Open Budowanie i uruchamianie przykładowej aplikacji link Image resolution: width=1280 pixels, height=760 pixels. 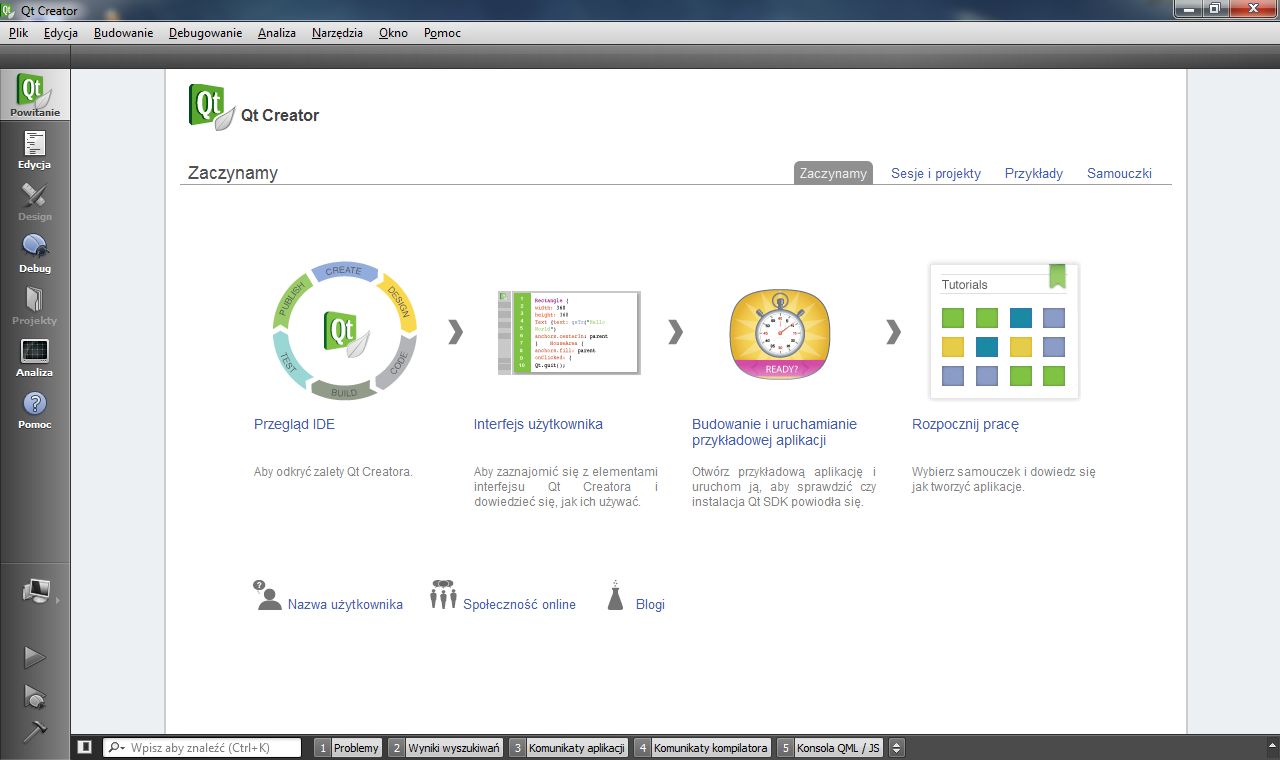pos(774,432)
